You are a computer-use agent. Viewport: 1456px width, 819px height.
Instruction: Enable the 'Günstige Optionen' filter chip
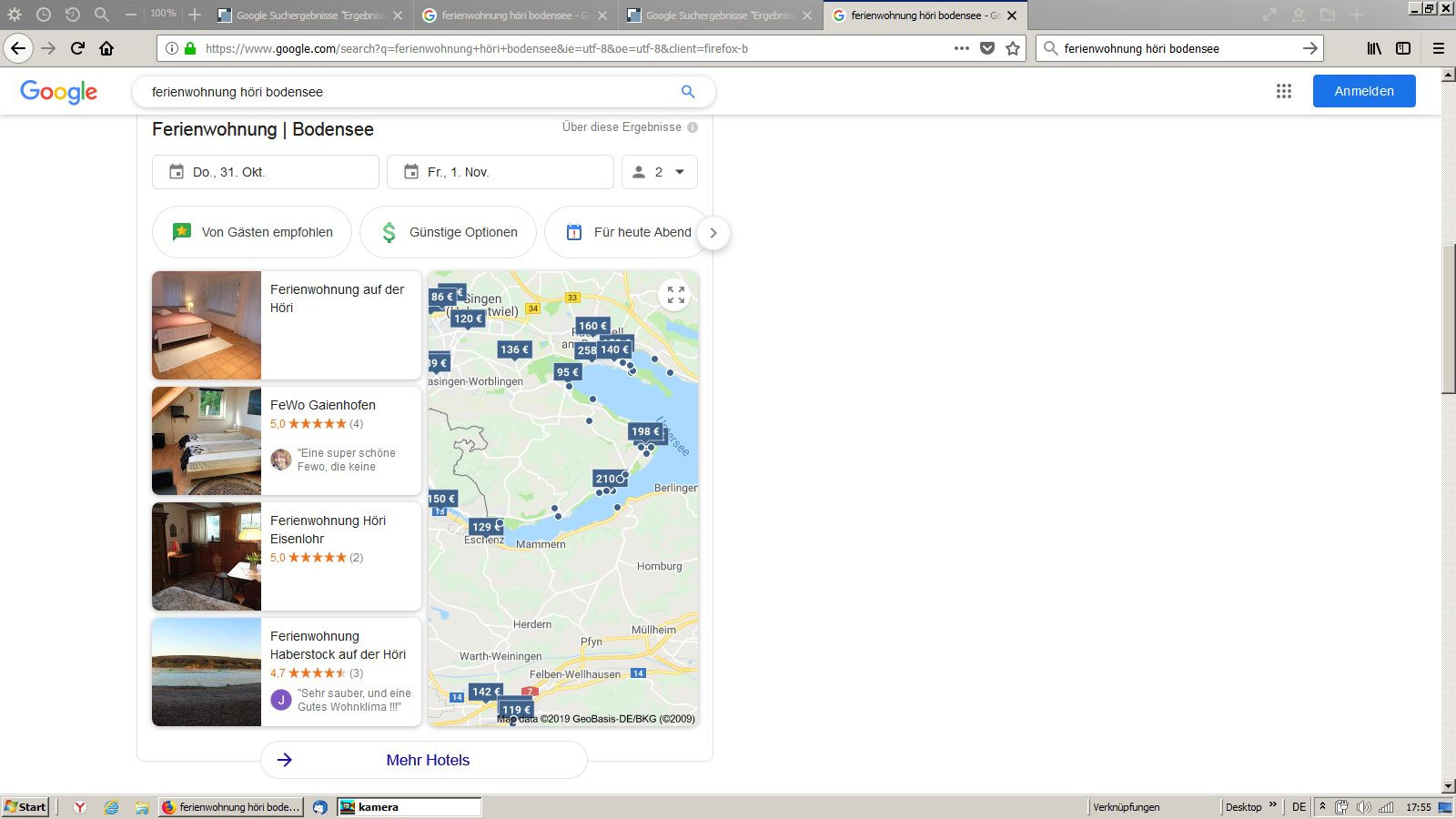[450, 232]
